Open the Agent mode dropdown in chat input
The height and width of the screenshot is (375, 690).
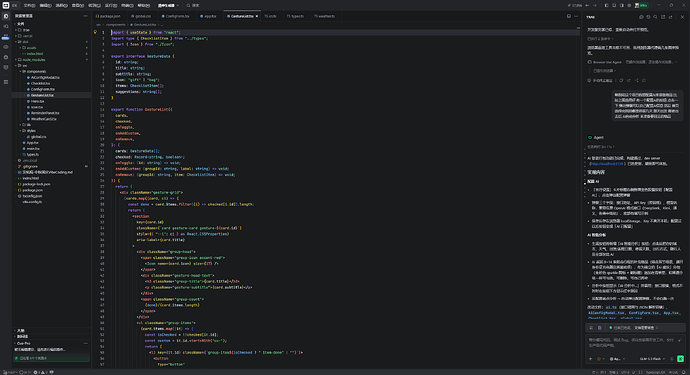tap(616, 359)
